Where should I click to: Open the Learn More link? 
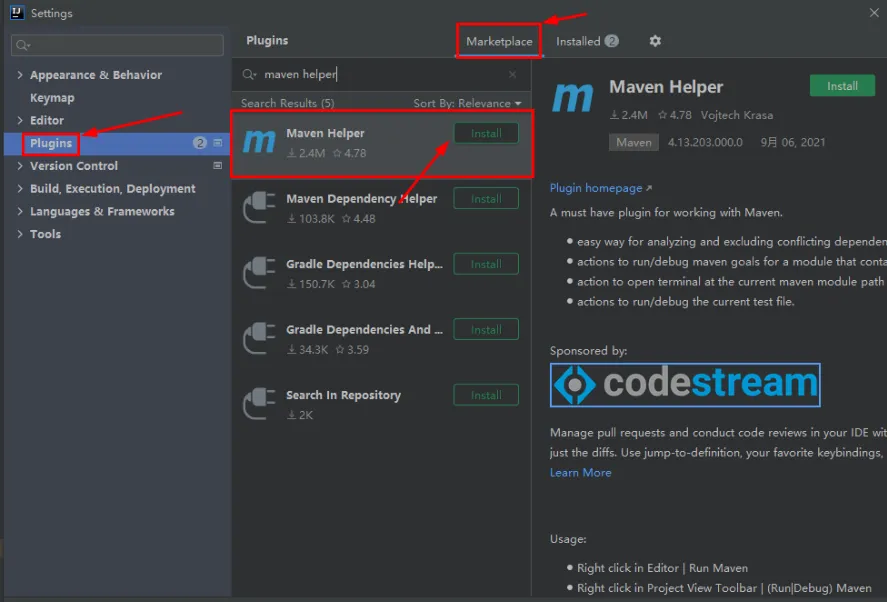(x=580, y=472)
